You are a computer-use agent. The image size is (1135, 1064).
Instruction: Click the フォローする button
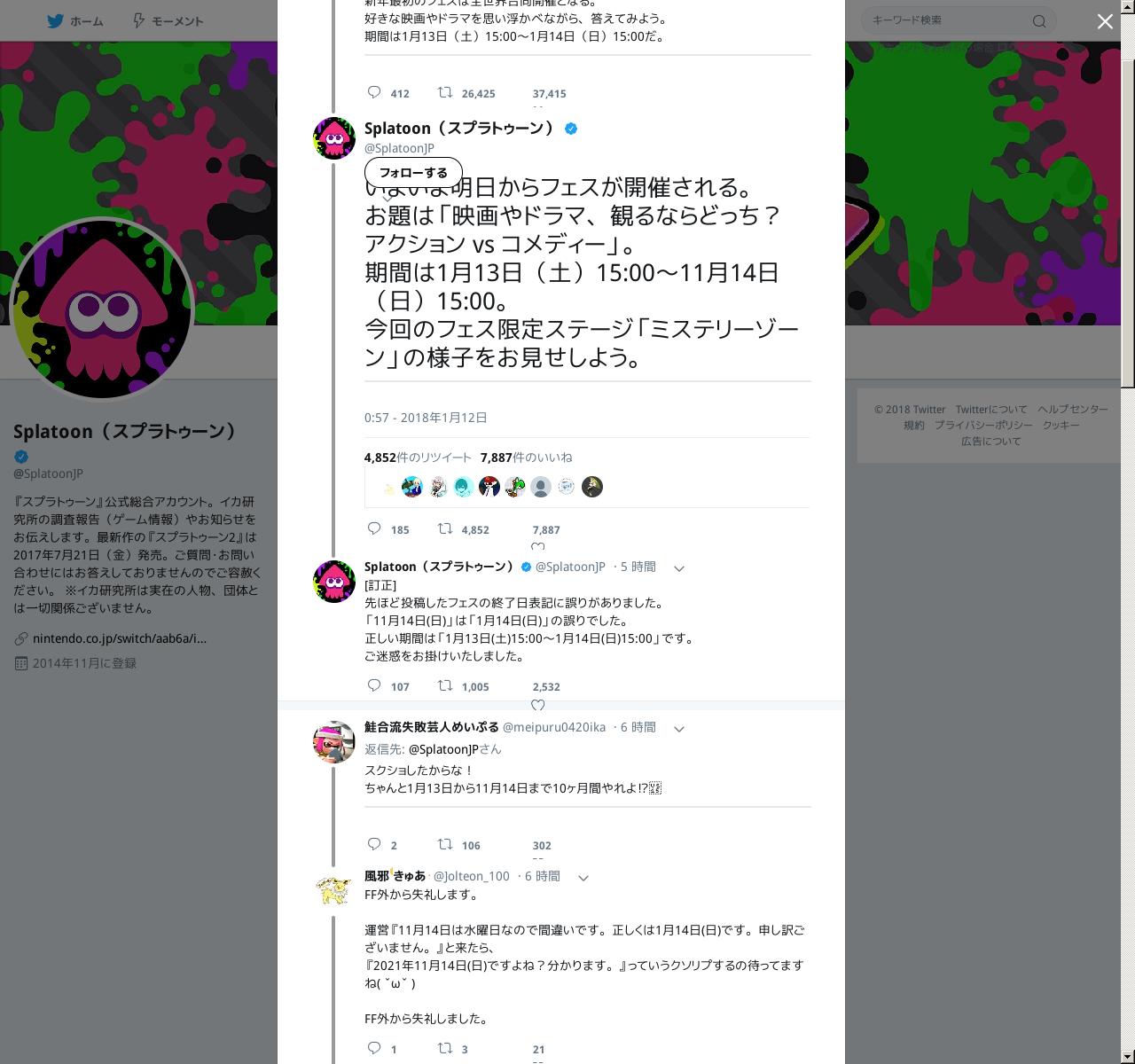click(413, 172)
